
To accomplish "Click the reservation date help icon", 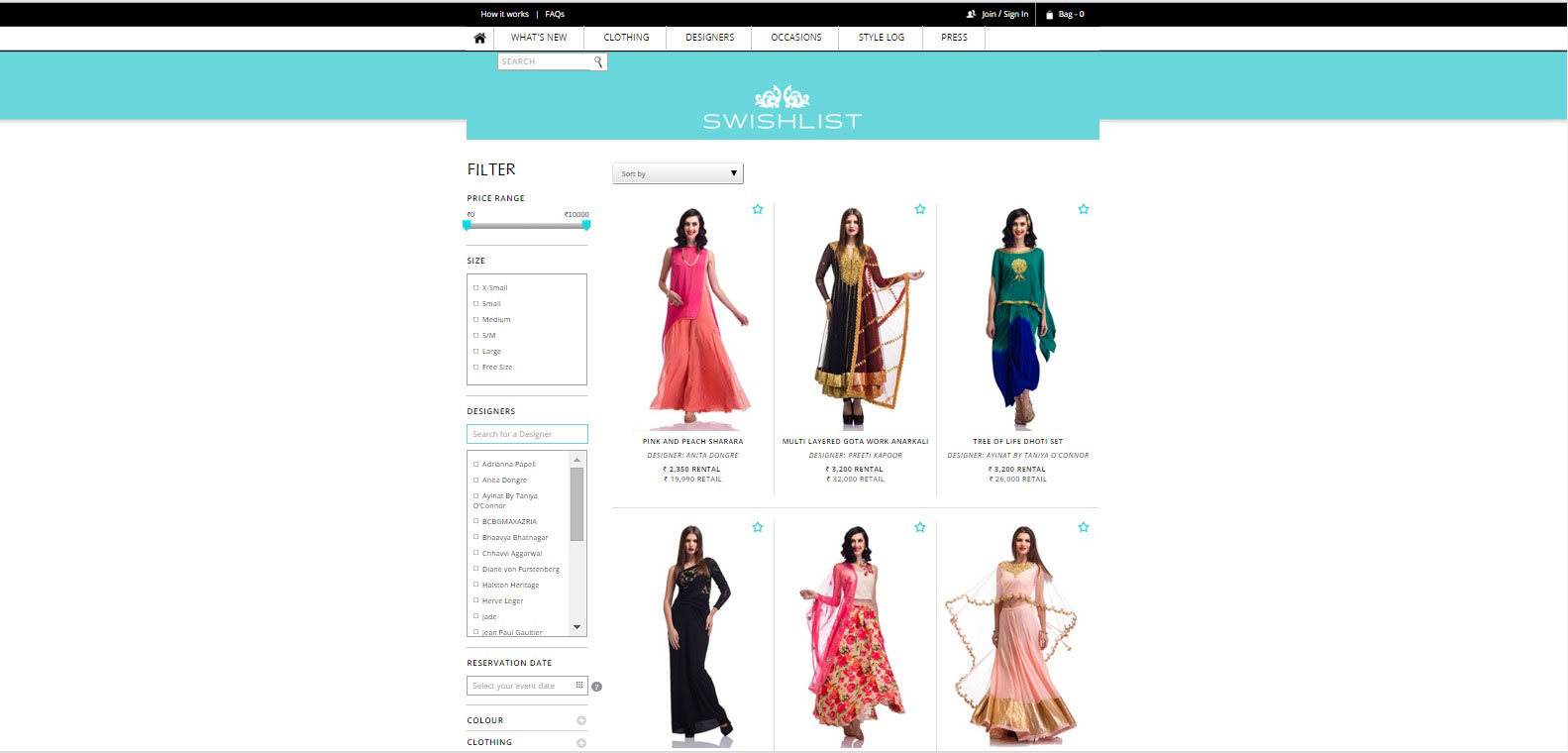I will (x=596, y=687).
